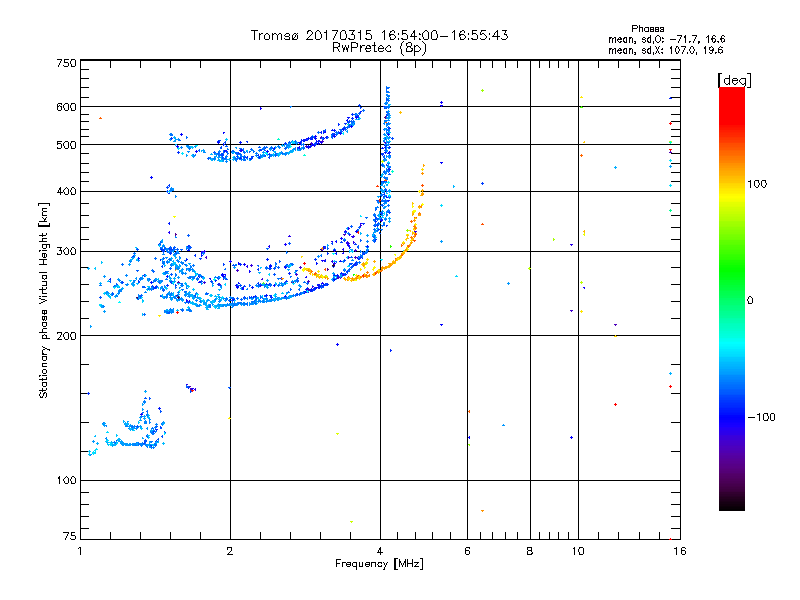800x600 pixels.
Task: Click the 'Frequency [MHz]' axis title
Action: (379, 564)
